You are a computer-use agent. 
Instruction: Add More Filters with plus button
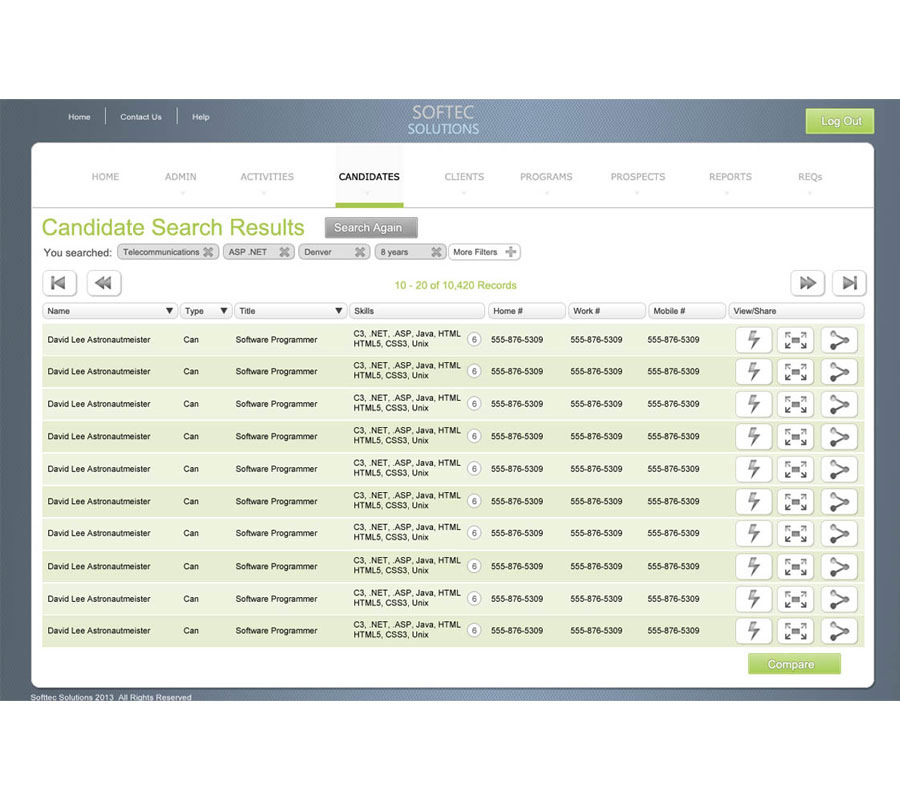click(510, 252)
